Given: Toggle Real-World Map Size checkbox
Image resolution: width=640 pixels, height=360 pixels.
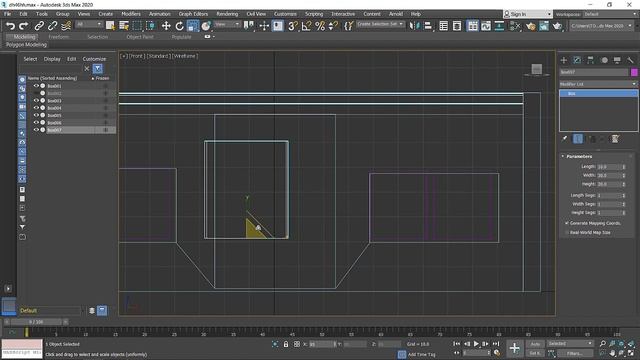Looking at the screenshot, I should [x=567, y=232].
